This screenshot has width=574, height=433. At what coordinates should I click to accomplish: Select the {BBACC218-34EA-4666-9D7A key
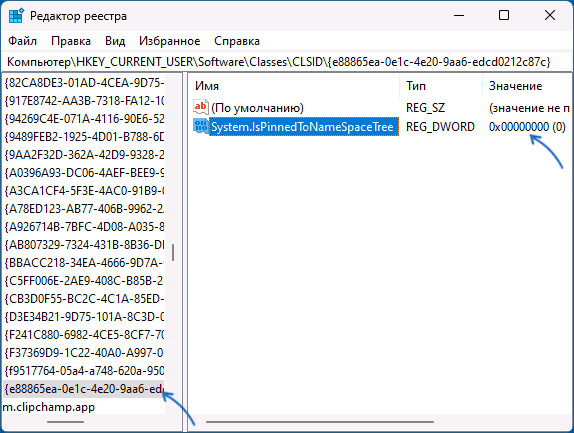84,263
